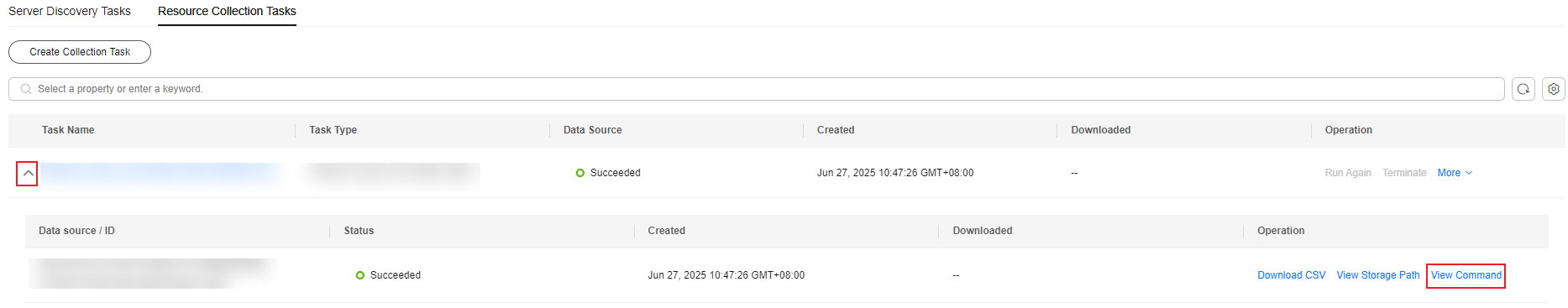Open table settings gear icon

click(x=1553, y=89)
